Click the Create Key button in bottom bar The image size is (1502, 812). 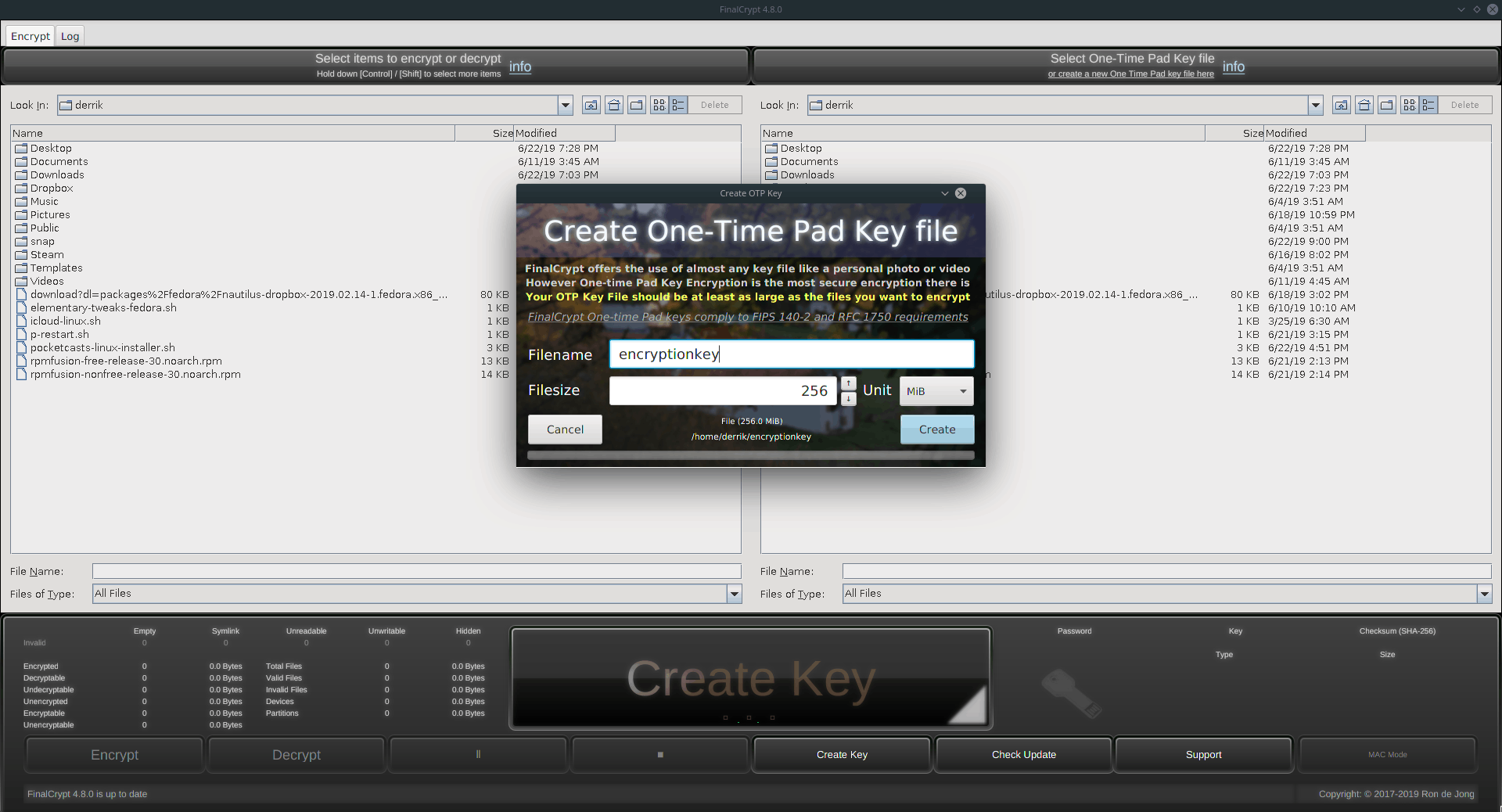click(x=842, y=755)
